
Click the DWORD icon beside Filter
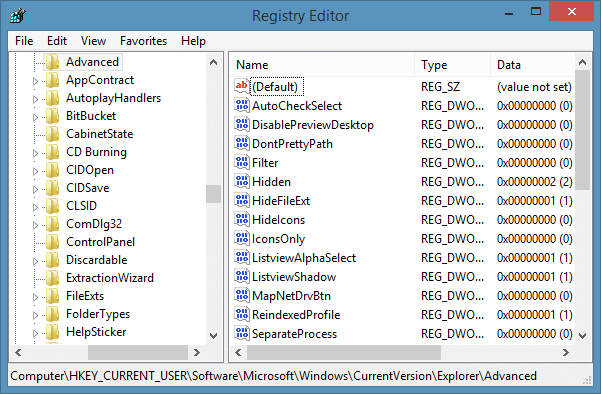pyautogui.click(x=241, y=163)
